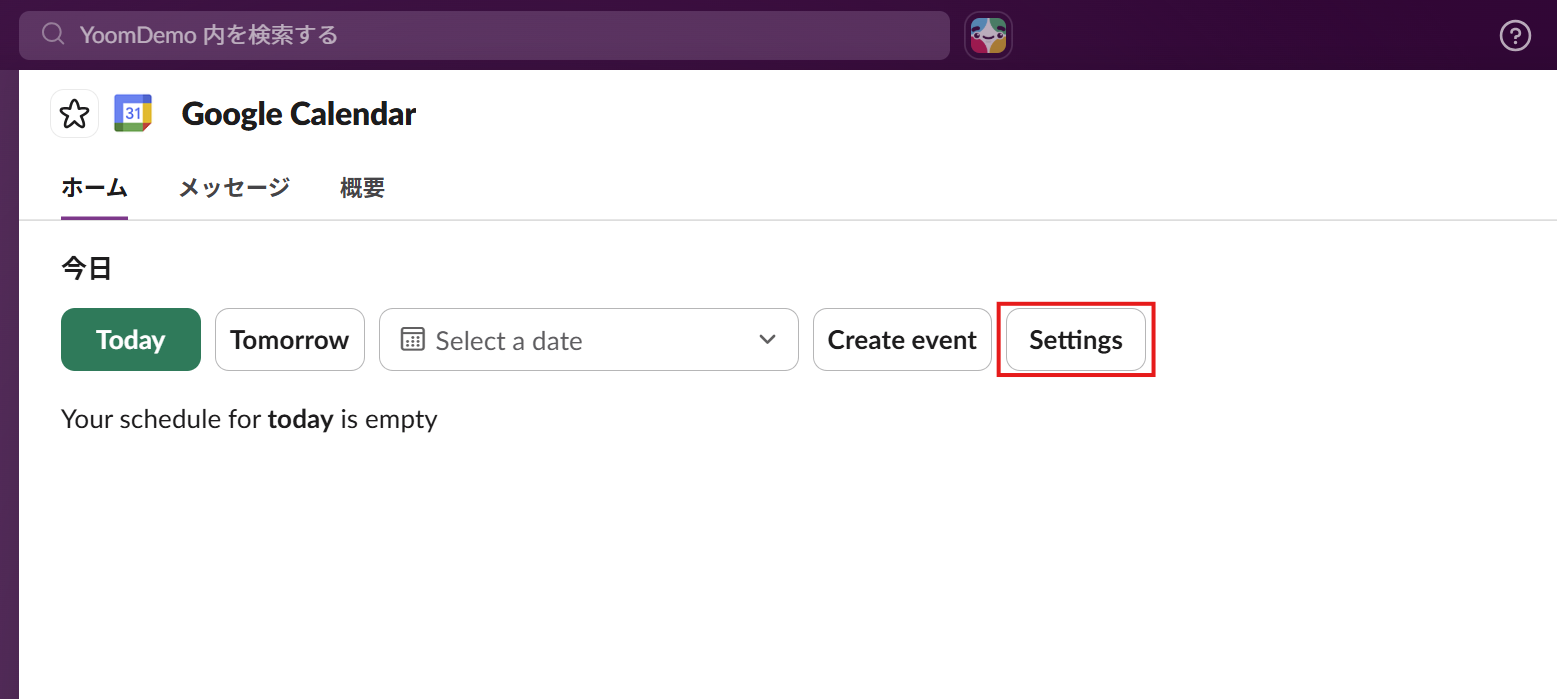
Task: Click the calendar icon in date picker
Action: 413,340
